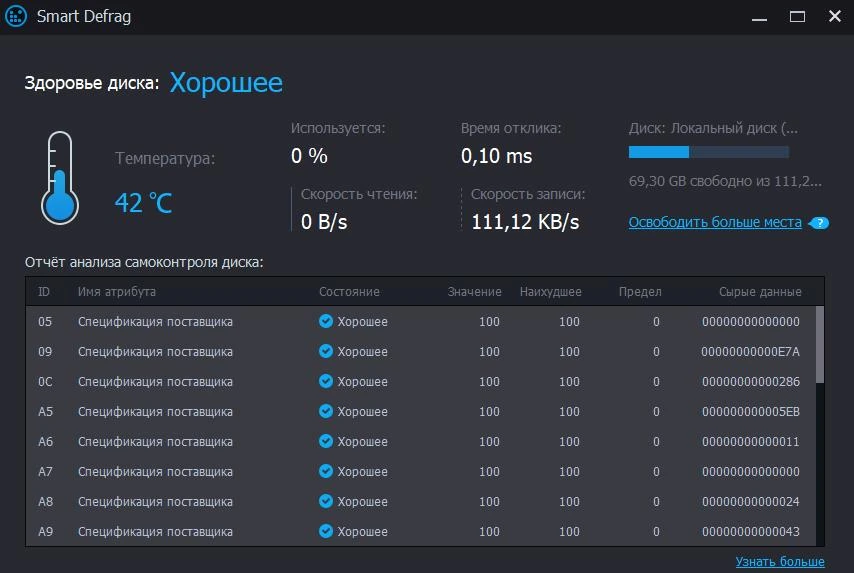The image size is (854, 573).
Task: Click the status checkmark in row 09
Action: (x=326, y=351)
